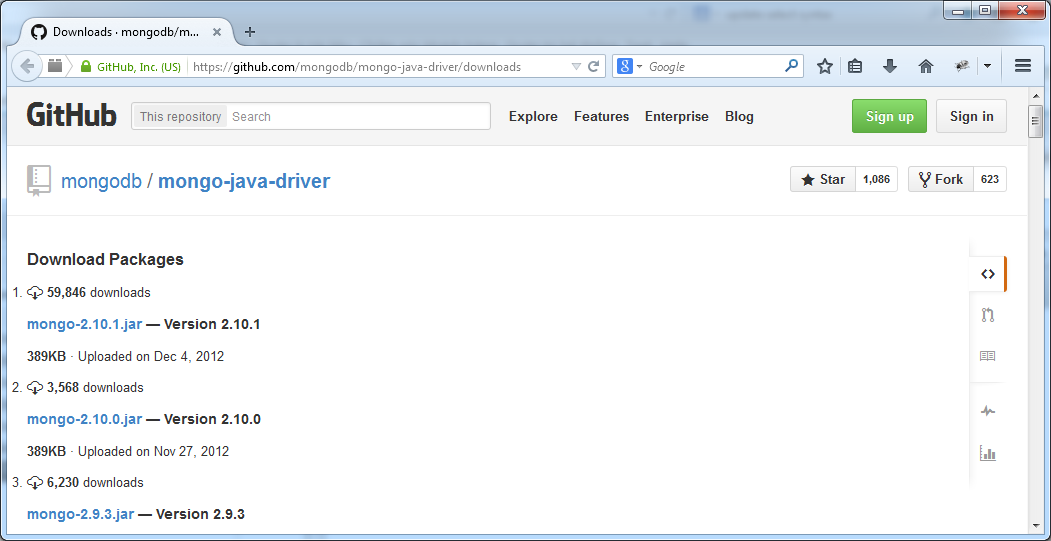Screen dimensions: 1051x541
Task: View the 1,086 stargazers count
Action: click(876, 179)
